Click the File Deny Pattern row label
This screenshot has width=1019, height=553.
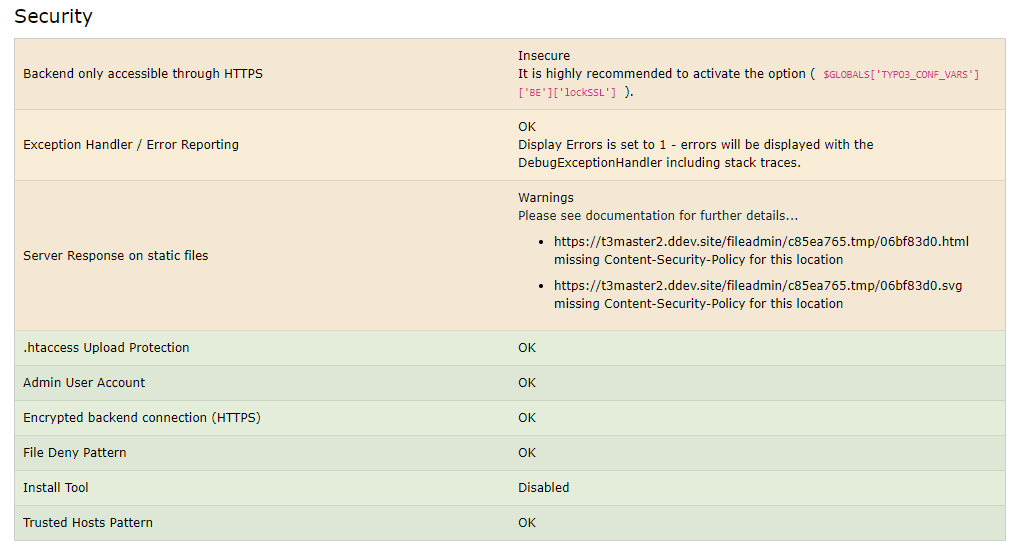pos(75,453)
